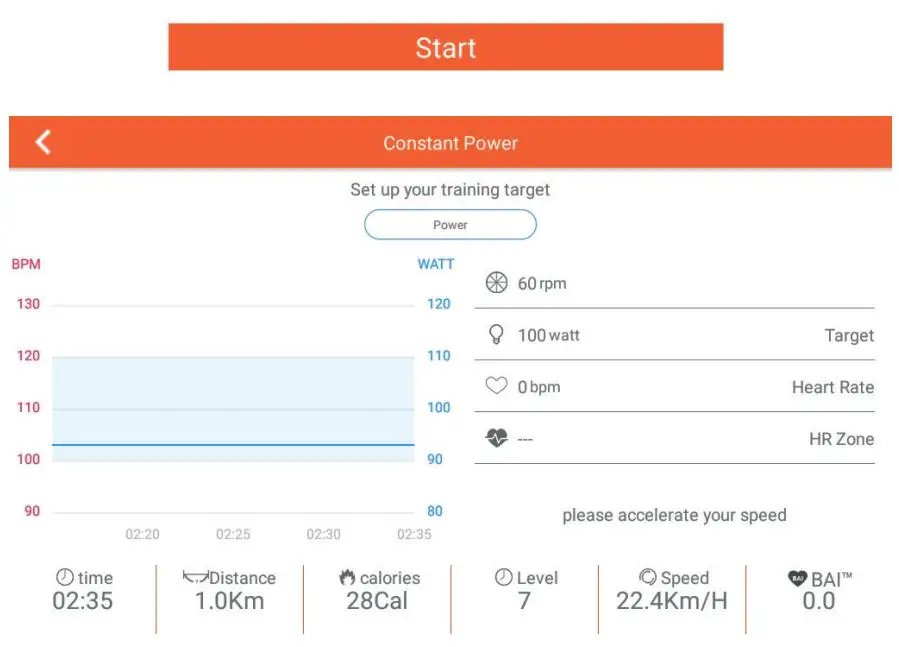Click the Speed ring icon
Image resolution: width=899 pixels, height=647 pixels.
pyautogui.click(x=648, y=578)
